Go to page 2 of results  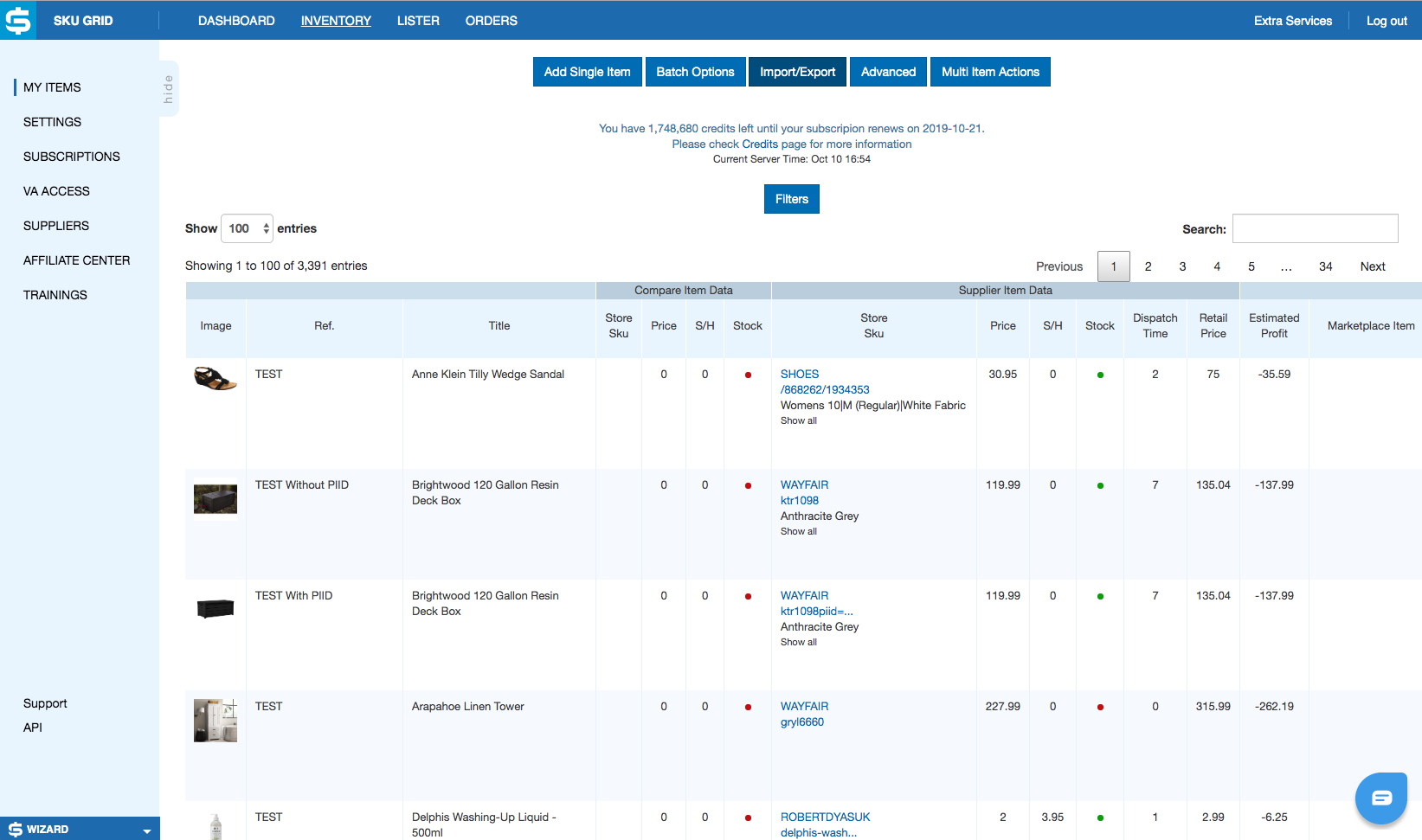click(x=1148, y=266)
